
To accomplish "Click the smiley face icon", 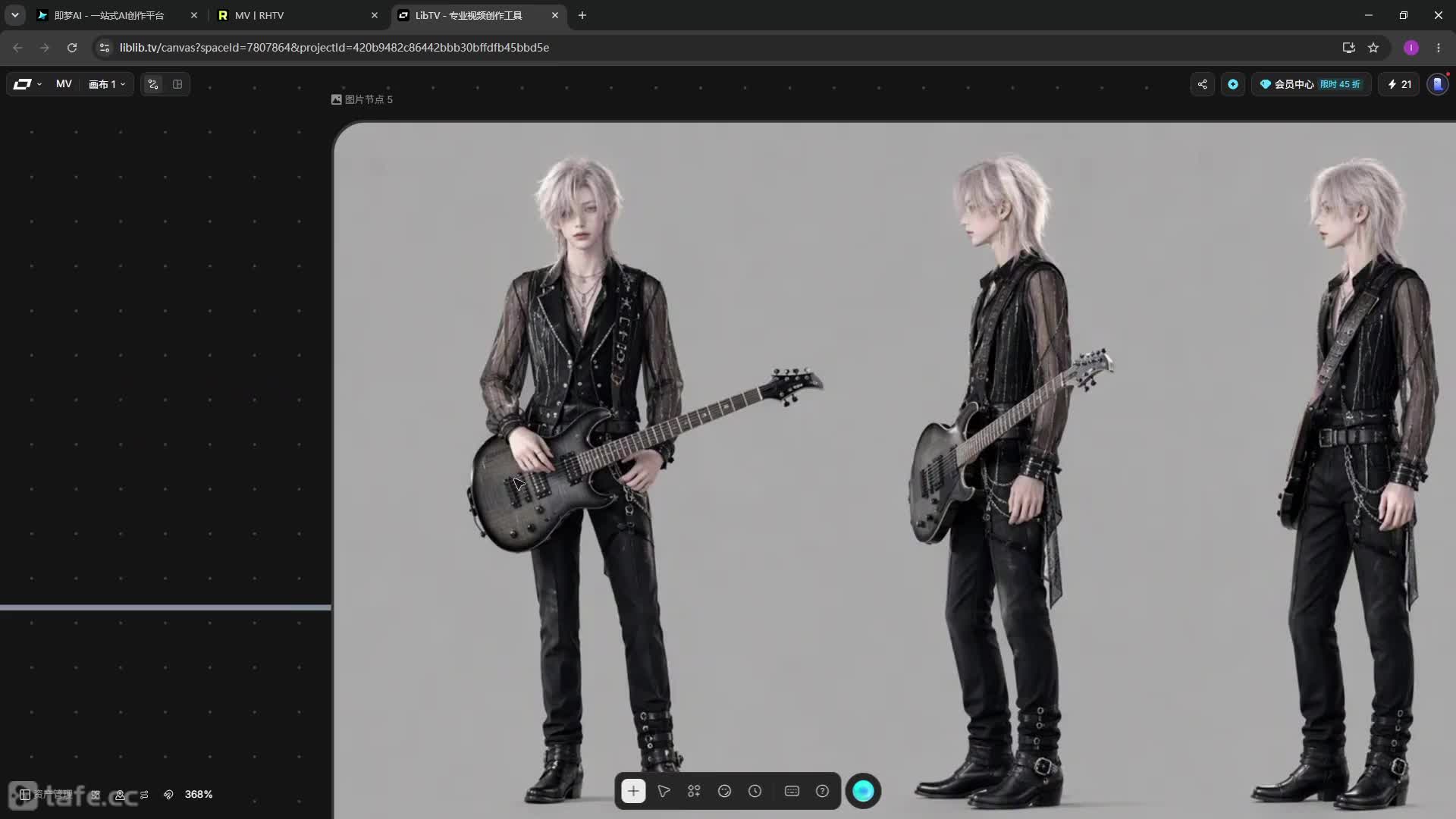I will point(724,791).
